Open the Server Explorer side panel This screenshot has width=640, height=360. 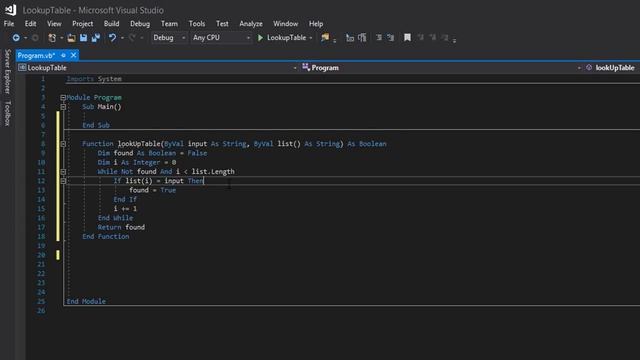click(x=7, y=71)
